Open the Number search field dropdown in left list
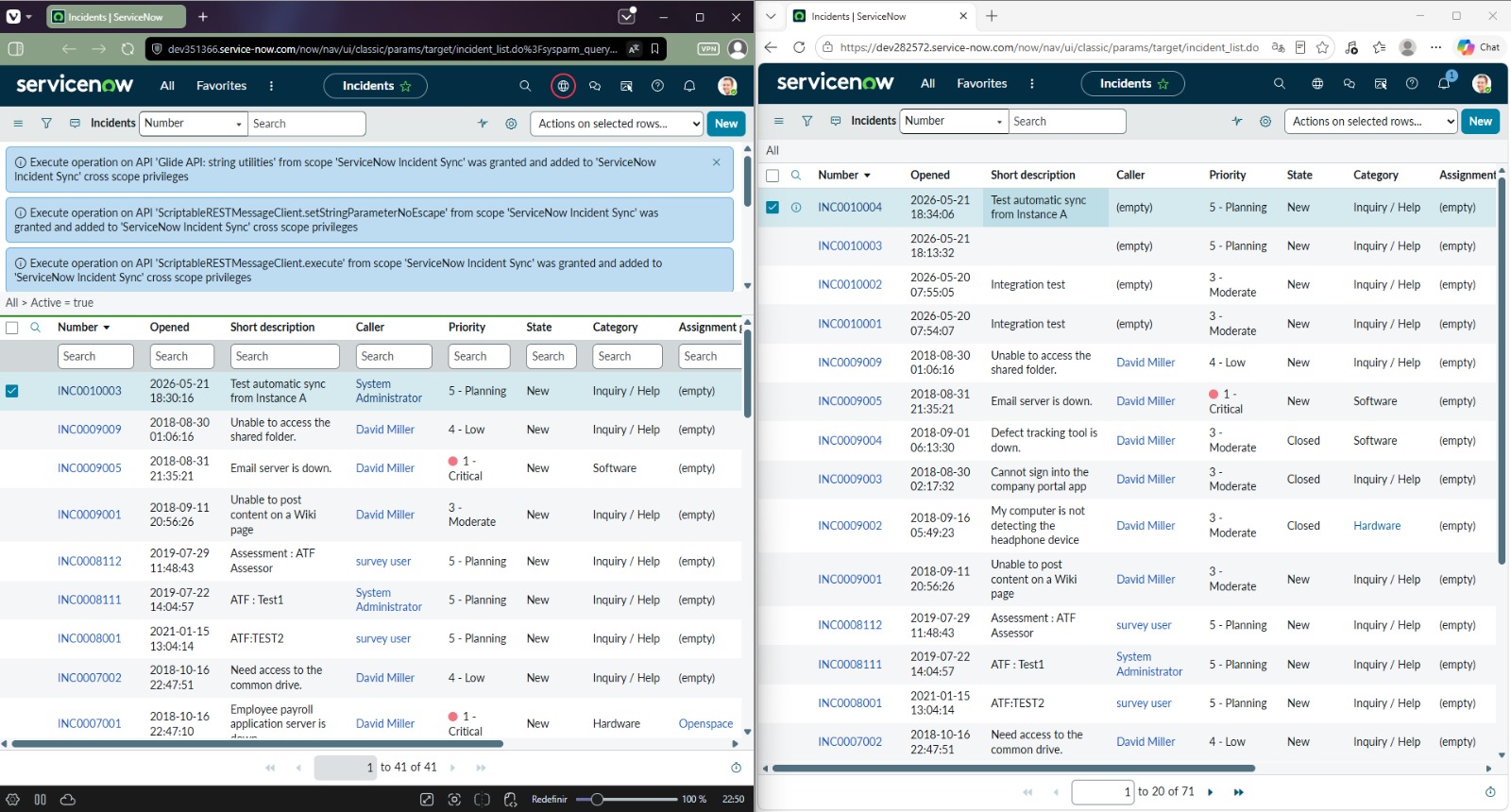This screenshot has width=1511, height=812. tap(195, 124)
